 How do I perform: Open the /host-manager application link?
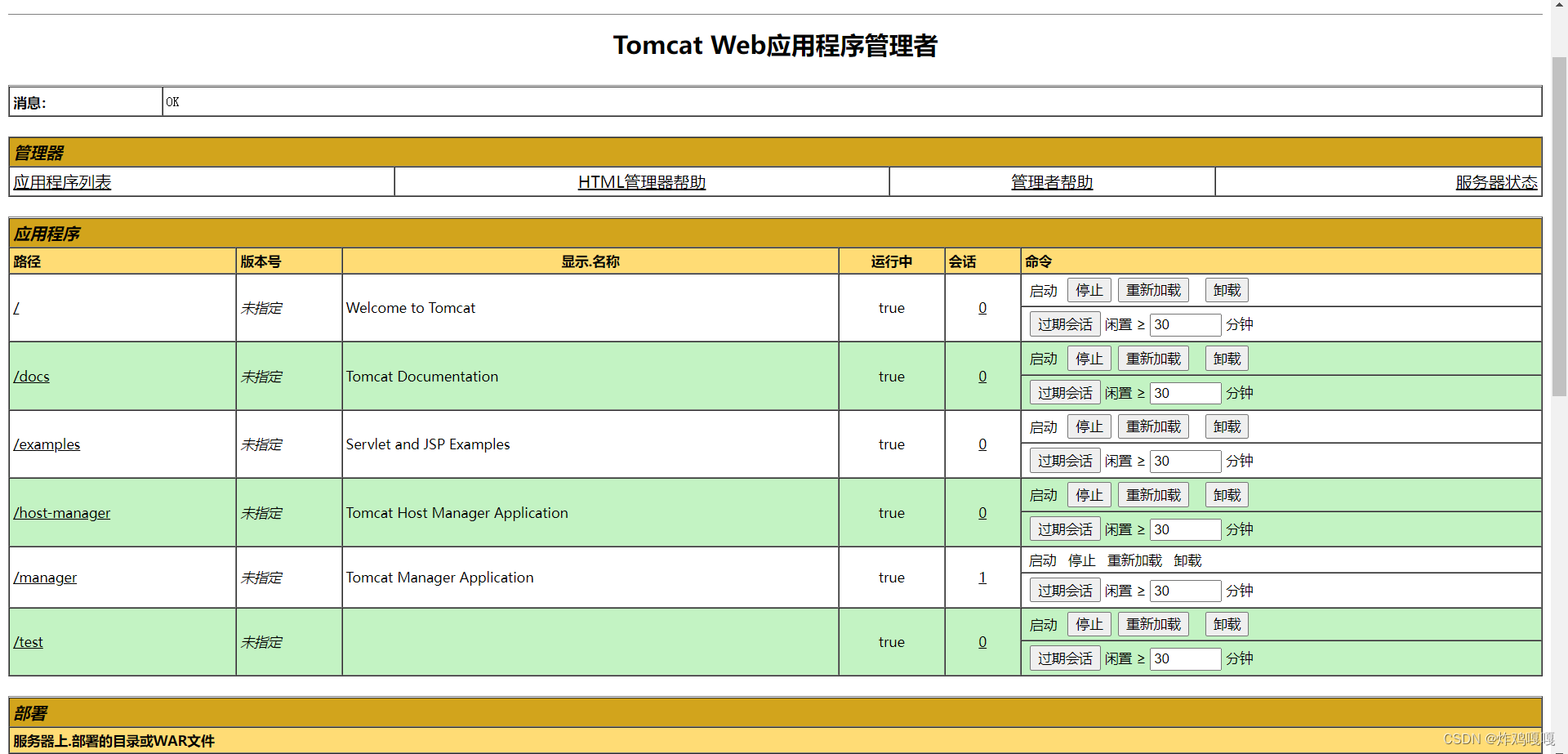[x=62, y=513]
